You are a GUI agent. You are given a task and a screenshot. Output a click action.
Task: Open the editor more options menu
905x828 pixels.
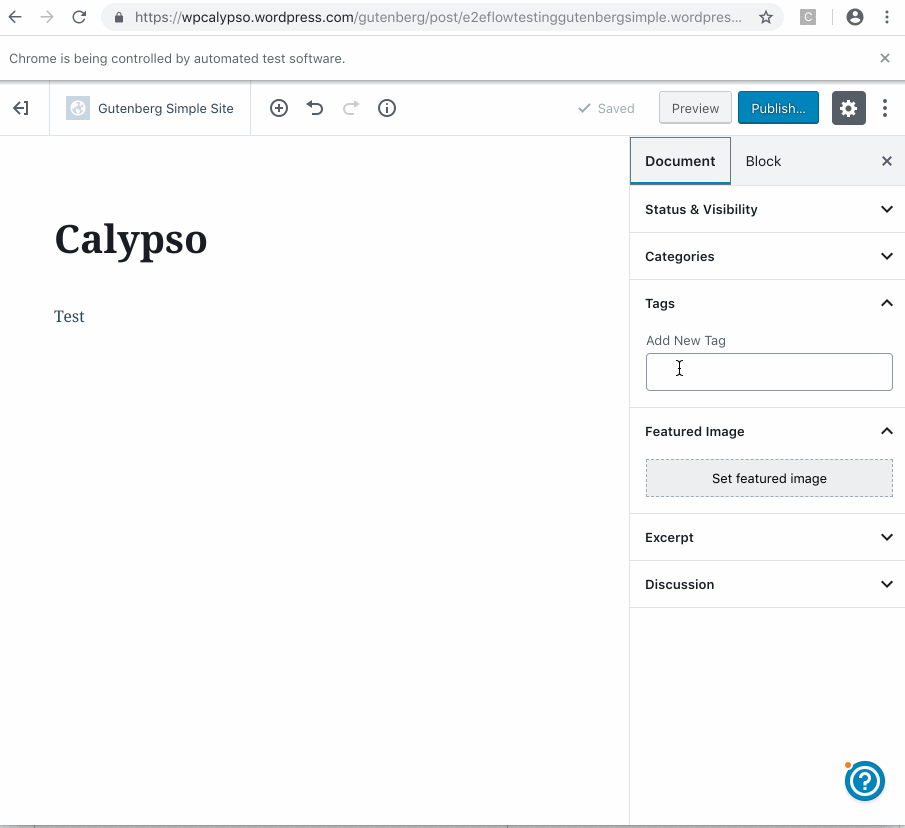pyautogui.click(x=885, y=108)
